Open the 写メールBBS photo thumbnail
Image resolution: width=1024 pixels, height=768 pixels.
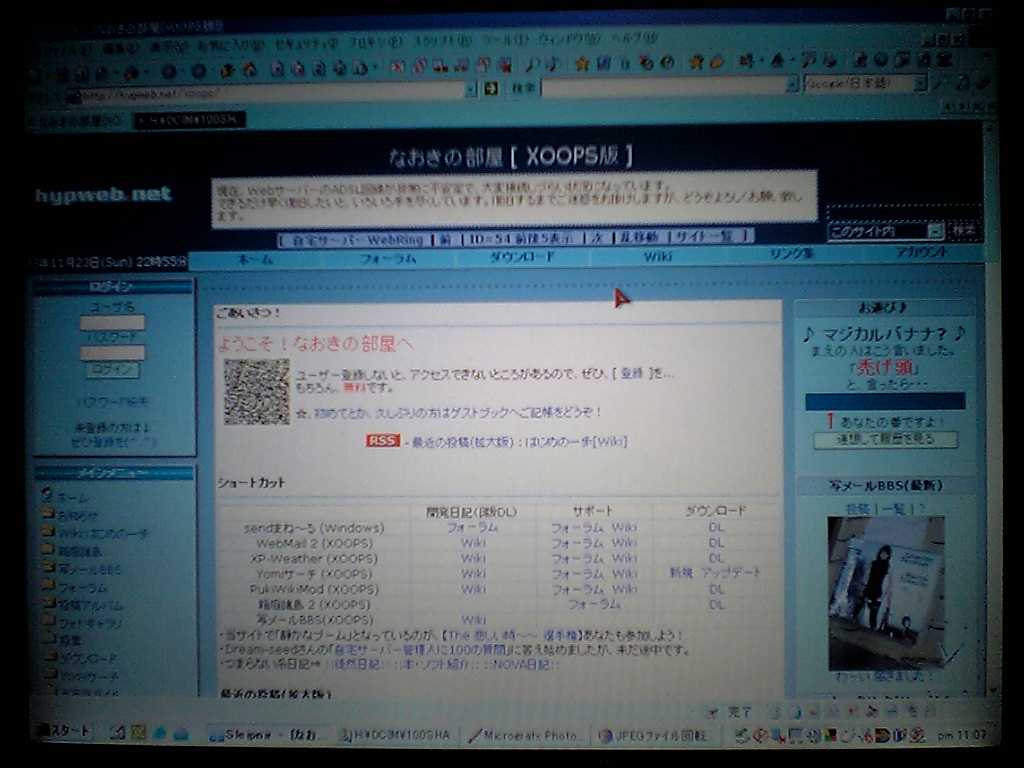tap(885, 592)
